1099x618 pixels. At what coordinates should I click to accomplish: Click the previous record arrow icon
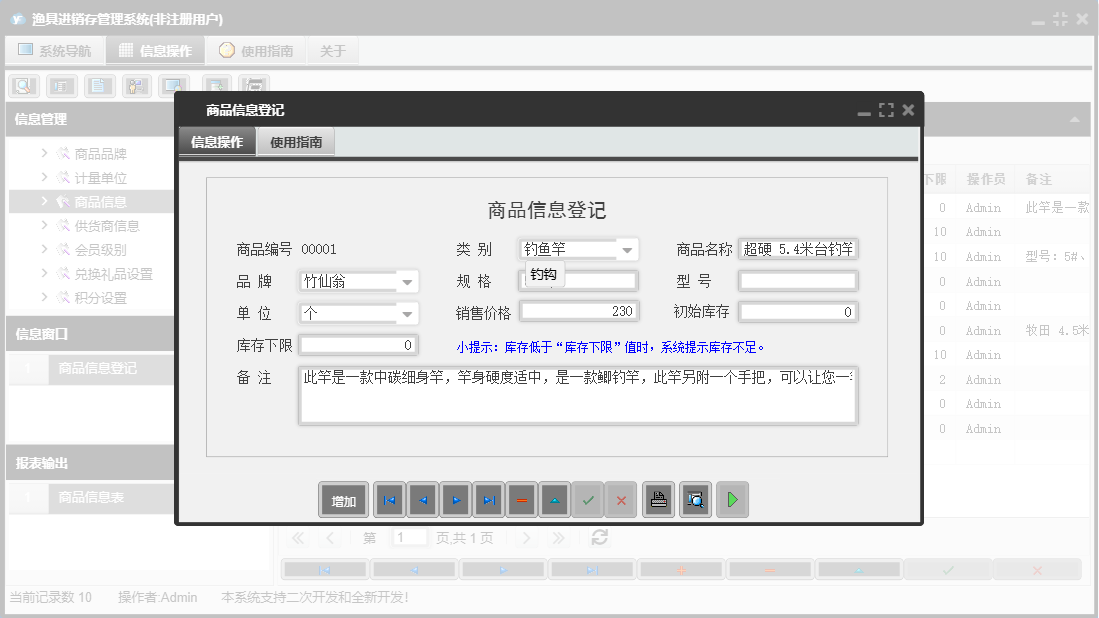pyautogui.click(x=422, y=499)
